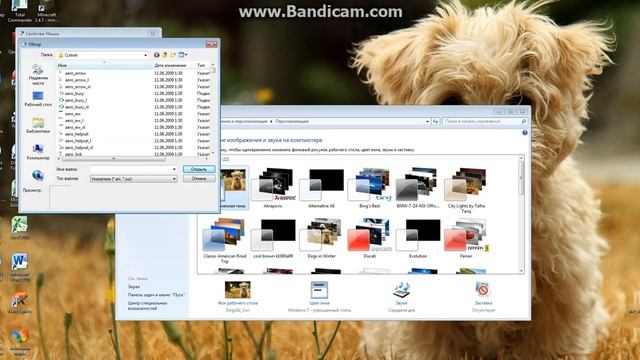Image resolution: width=640 pixels, height=360 pixels.
Task: Open Фон рабочего стола desktop background settings
Action: click(x=238, y=297)
